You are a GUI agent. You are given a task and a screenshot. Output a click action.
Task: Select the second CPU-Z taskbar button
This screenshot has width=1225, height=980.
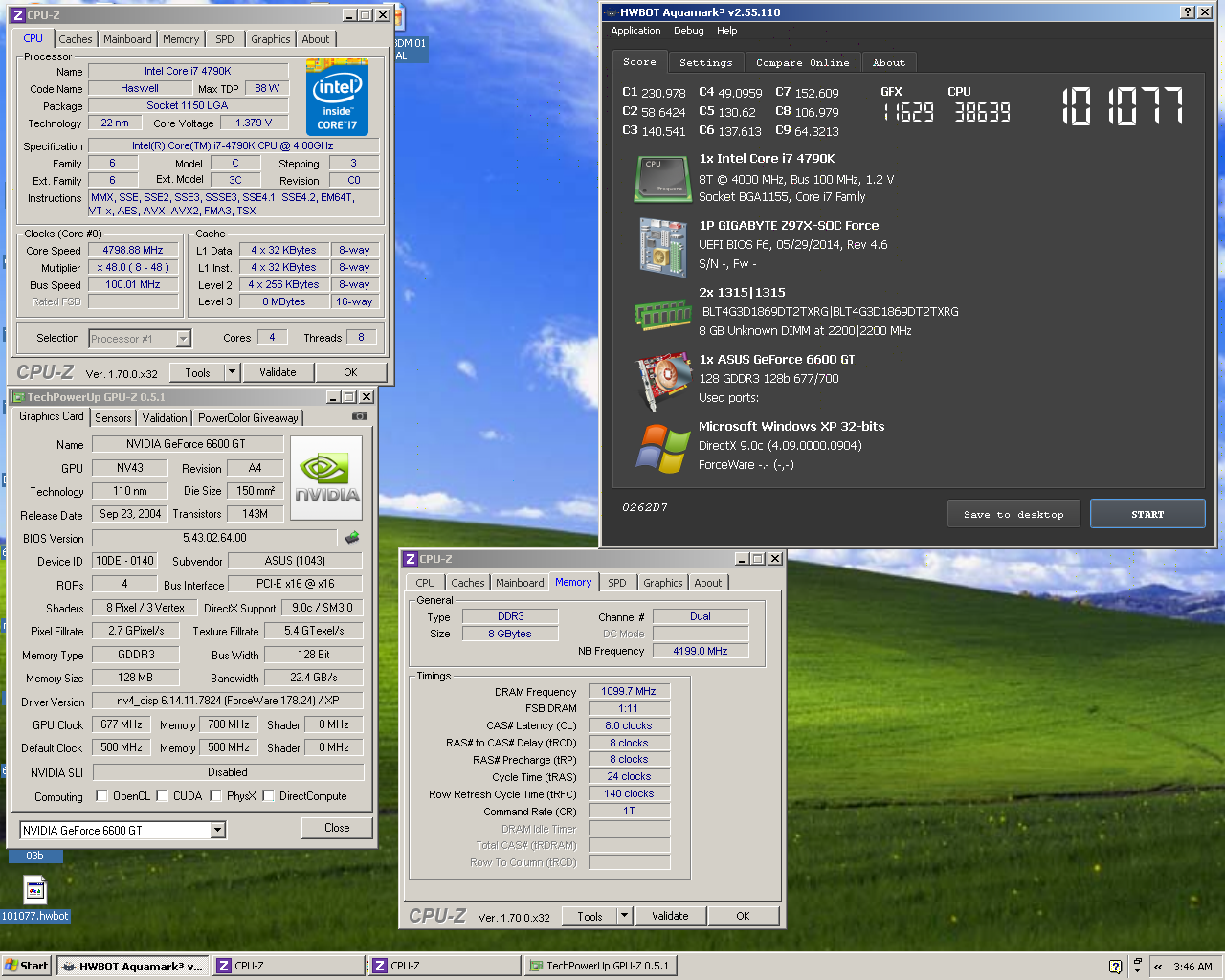pyautogui.click(x=445, y=966)
